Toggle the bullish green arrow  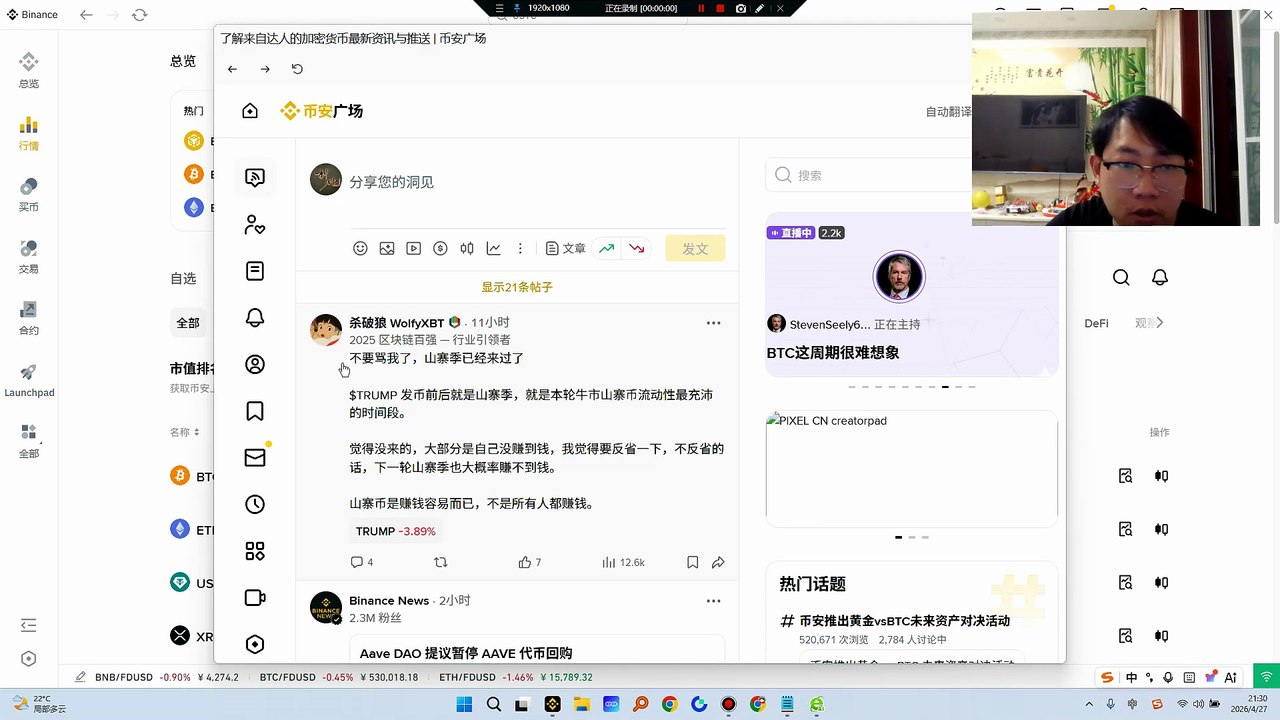(x=606, y=248)
